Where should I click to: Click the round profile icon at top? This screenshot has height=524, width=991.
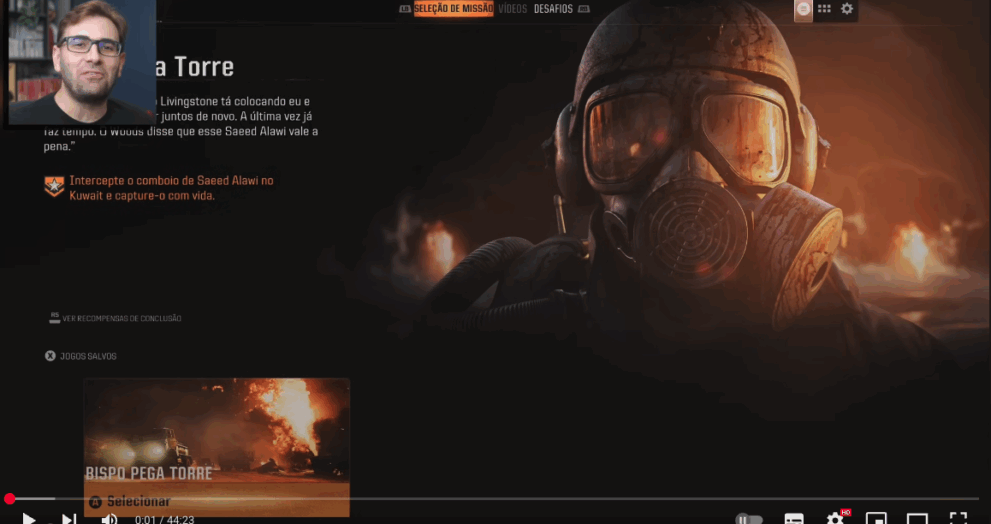point(803,9)
